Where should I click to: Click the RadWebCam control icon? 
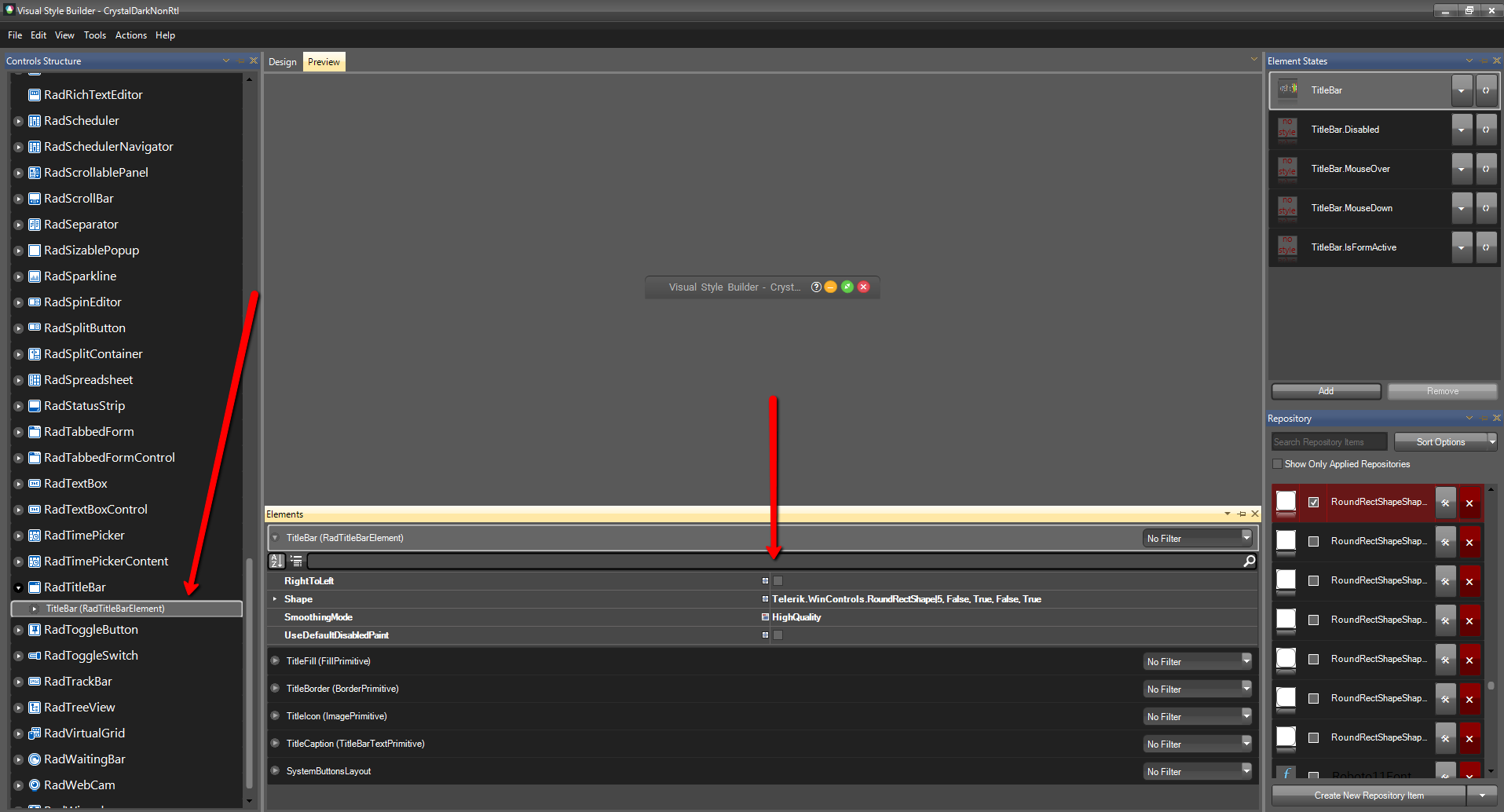tap(35, 785)
